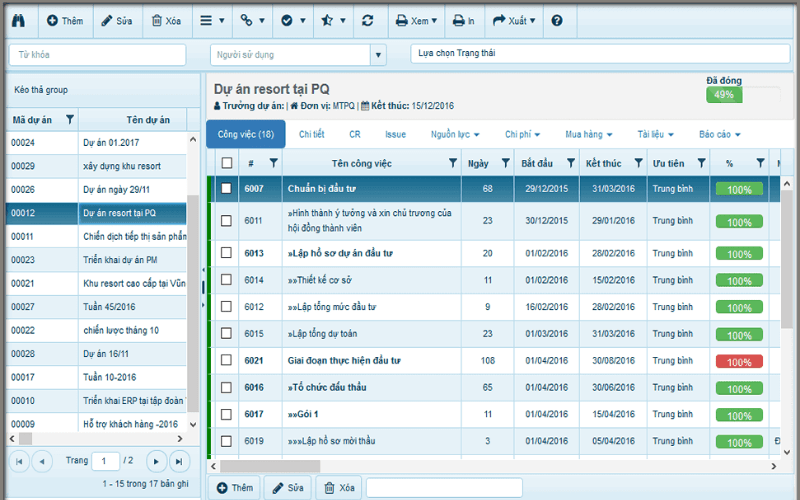Image resolution: width=800 pixels, height=500 pixels.
Task: Check the box for task 6016
Action: pos(226,387)
